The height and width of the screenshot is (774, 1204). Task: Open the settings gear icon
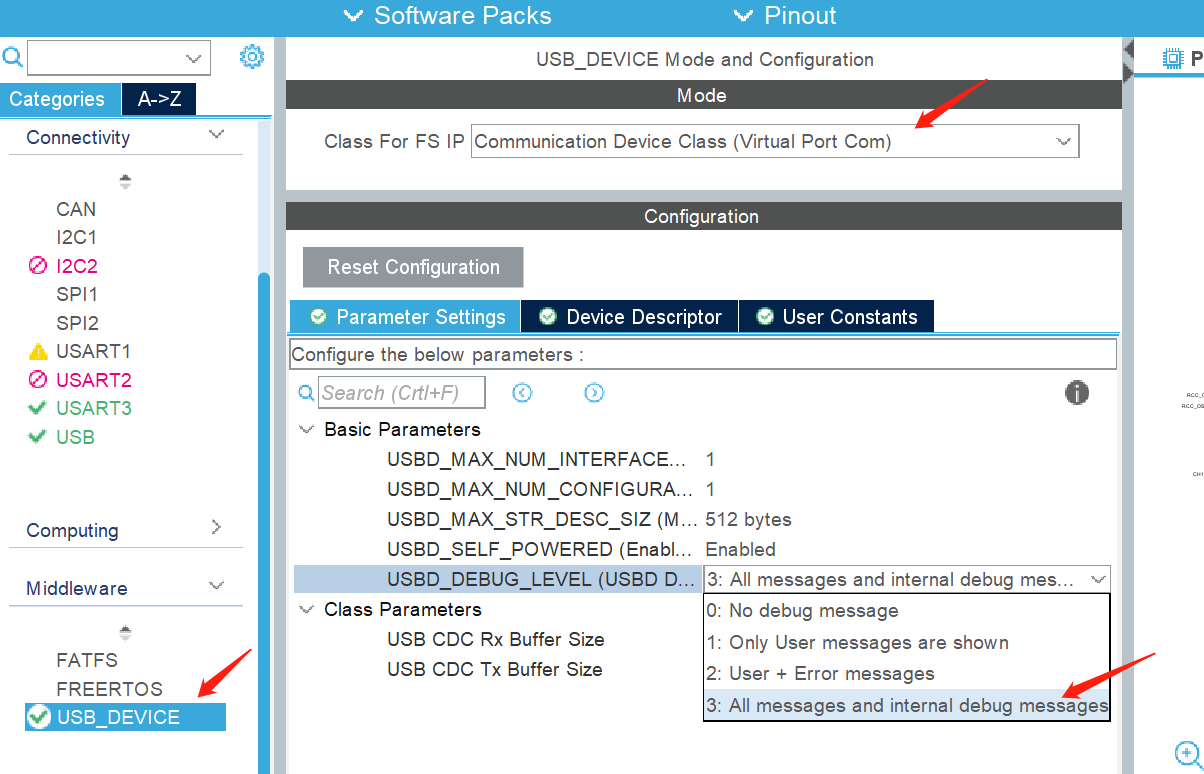251,57
